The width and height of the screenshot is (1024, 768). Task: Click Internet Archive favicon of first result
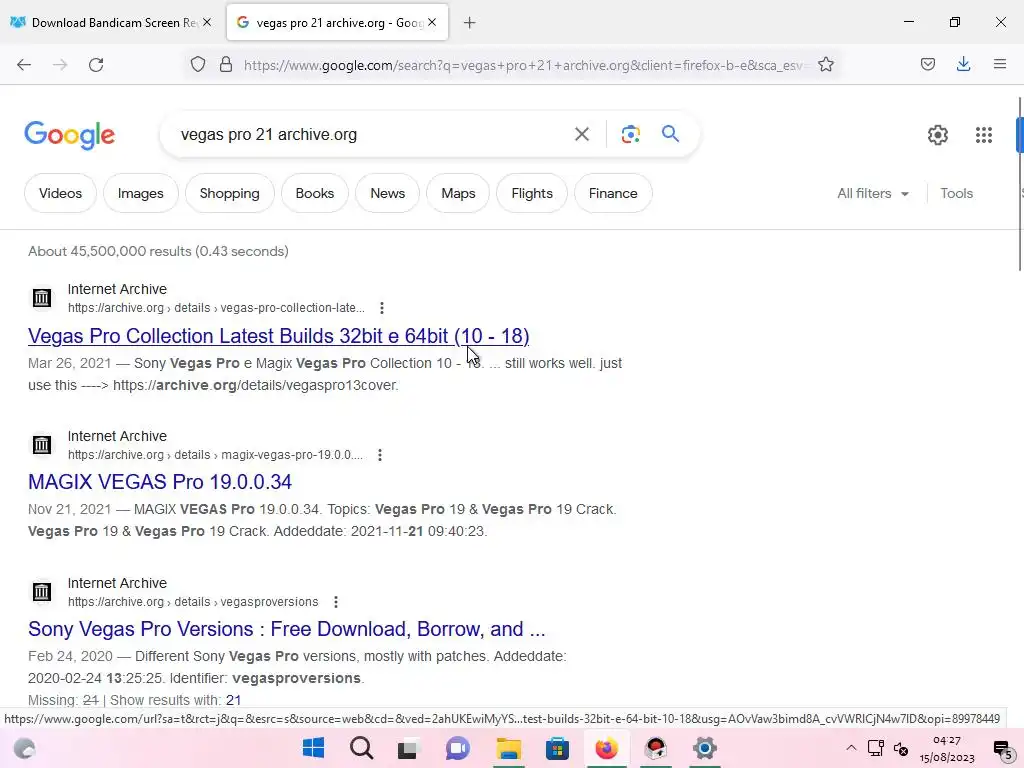point(42,298)
